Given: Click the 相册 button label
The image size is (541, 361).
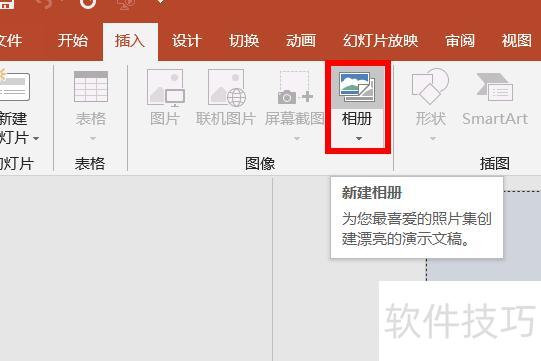Looking at the screenshot, I should tap(357, 119).
